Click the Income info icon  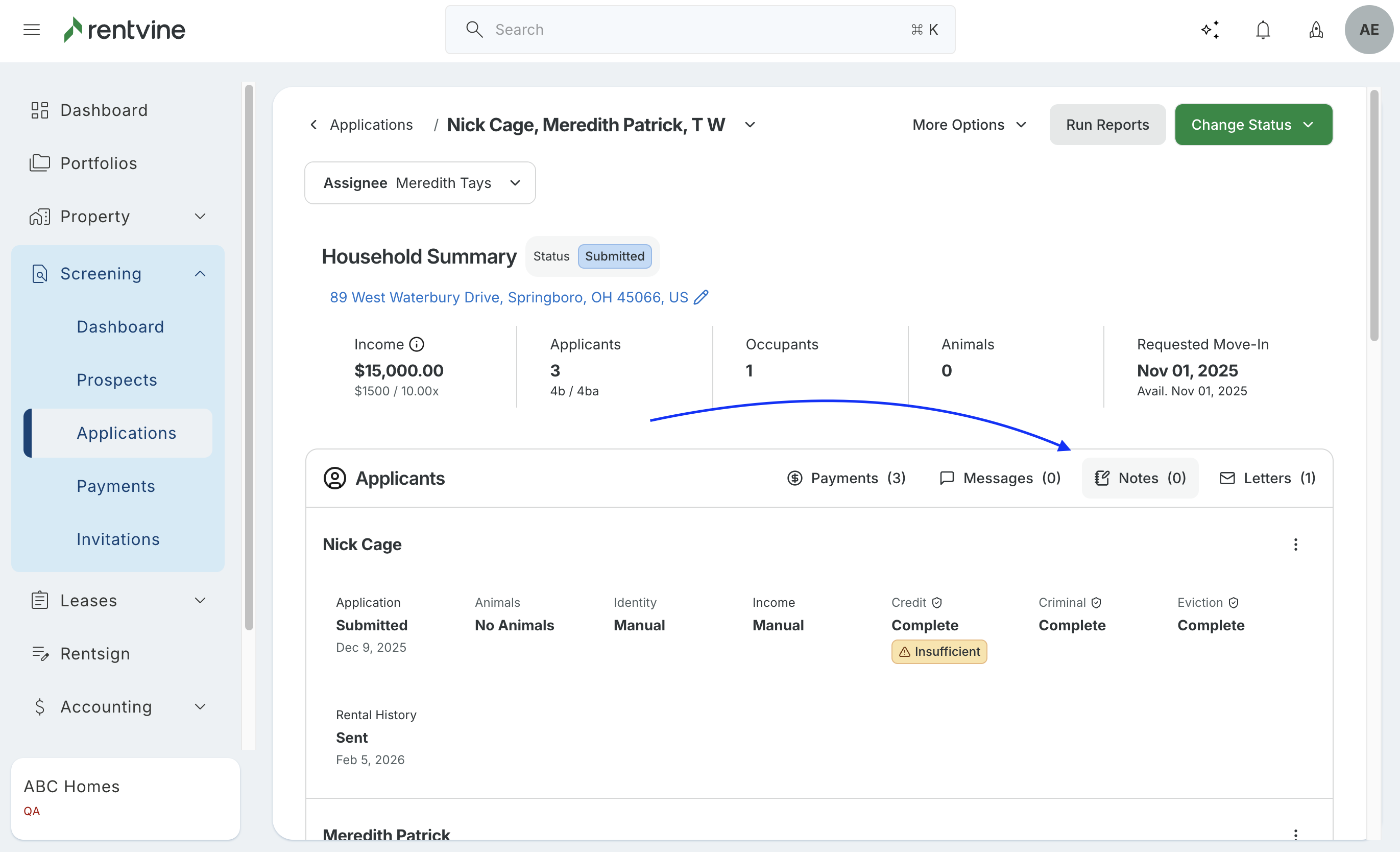point(417,344)
